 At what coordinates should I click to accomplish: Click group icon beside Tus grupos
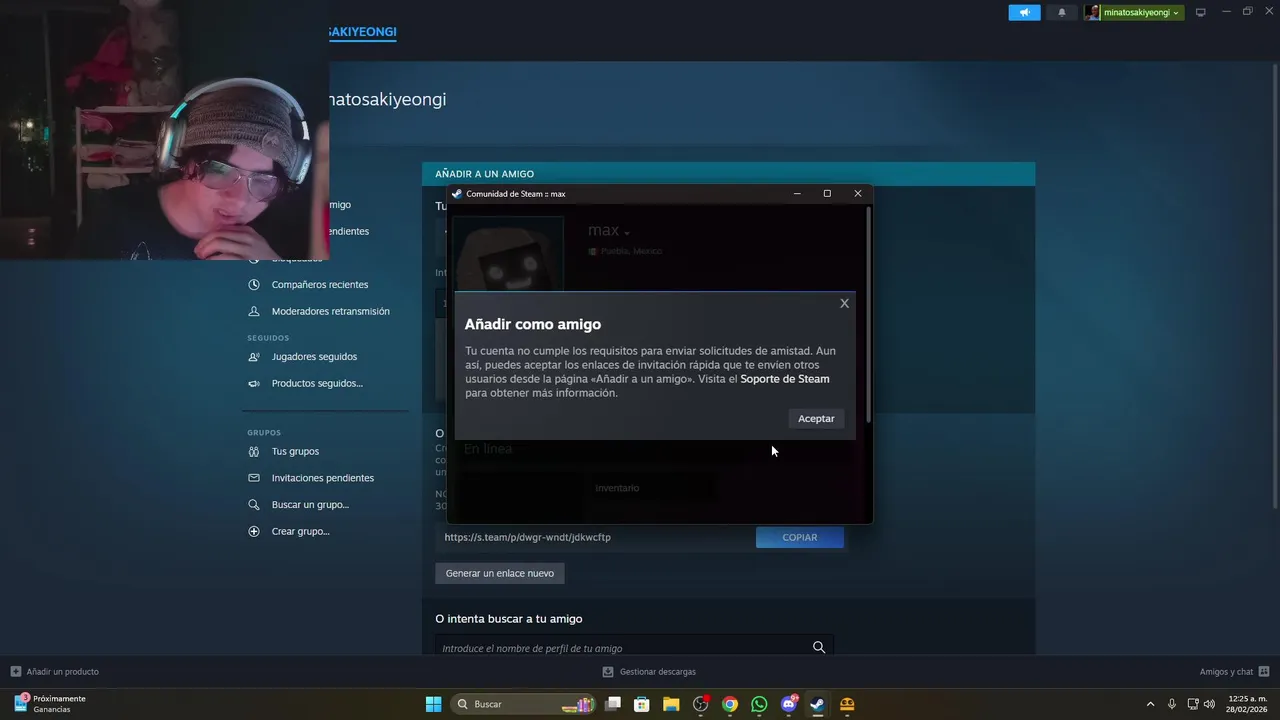pyautogui.click(x=254, y=451)
